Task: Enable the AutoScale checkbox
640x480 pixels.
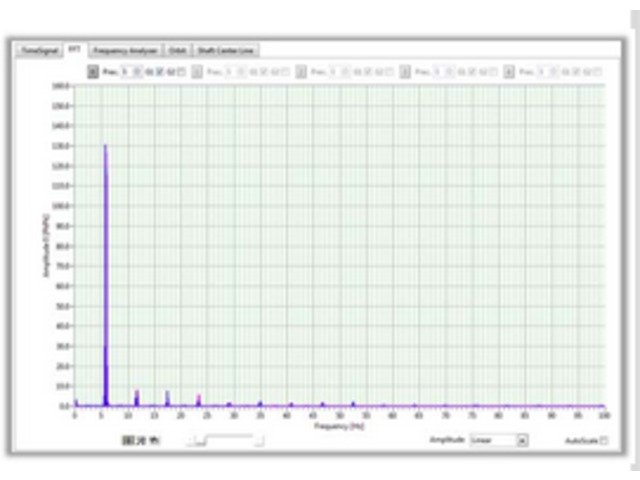Action: 603,440
